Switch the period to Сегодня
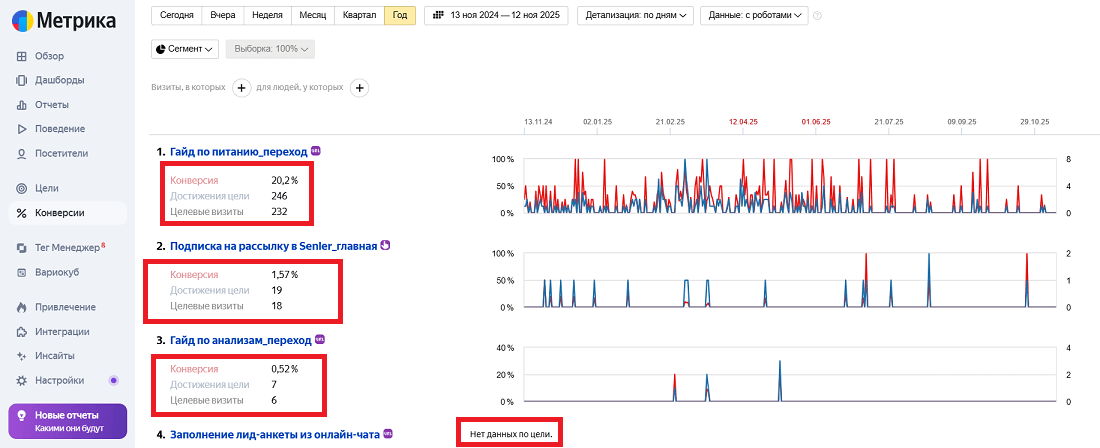The image size is (1100, 448). [x=176, y=15]
